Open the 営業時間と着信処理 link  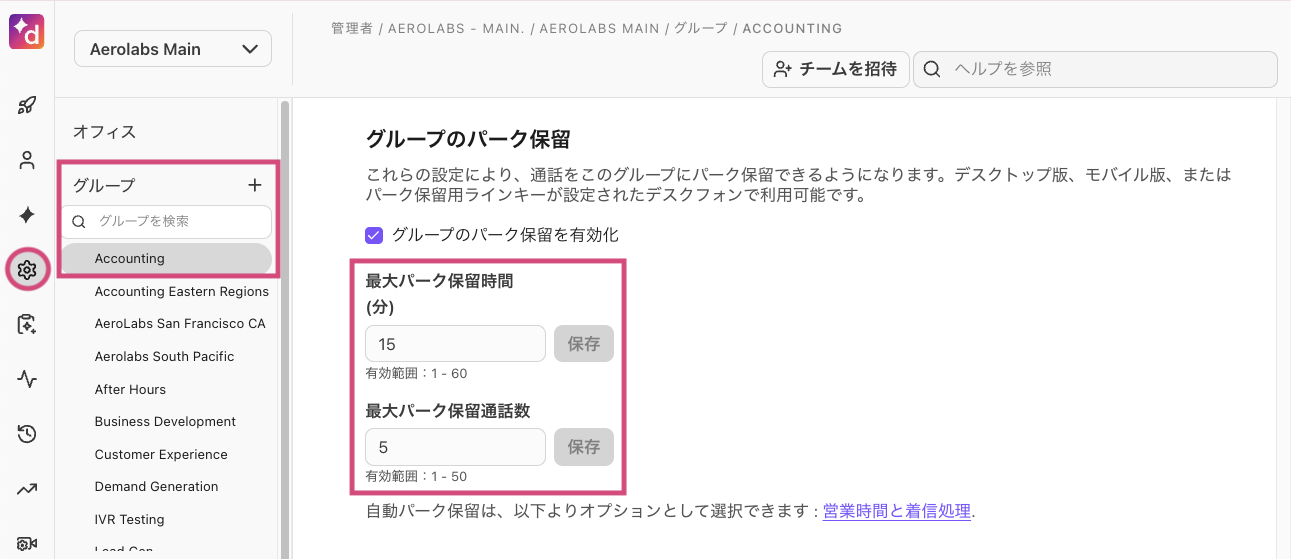896,511
